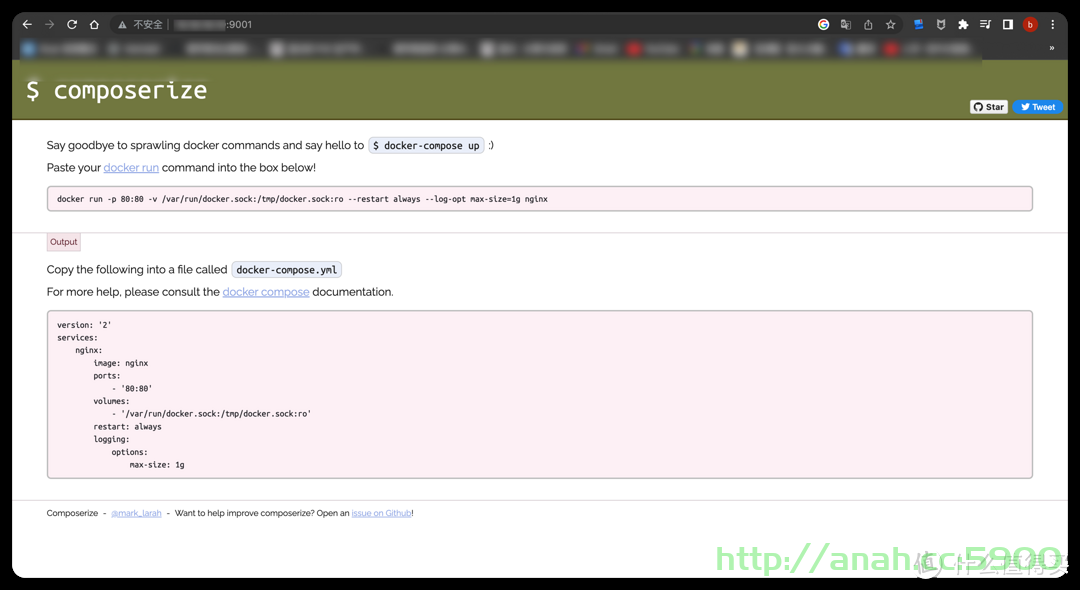This screenshot has height=590, width=1080.
Task: Click the 'image: nginx' output line
Action: pyautogui.click(x=121, y=363)
